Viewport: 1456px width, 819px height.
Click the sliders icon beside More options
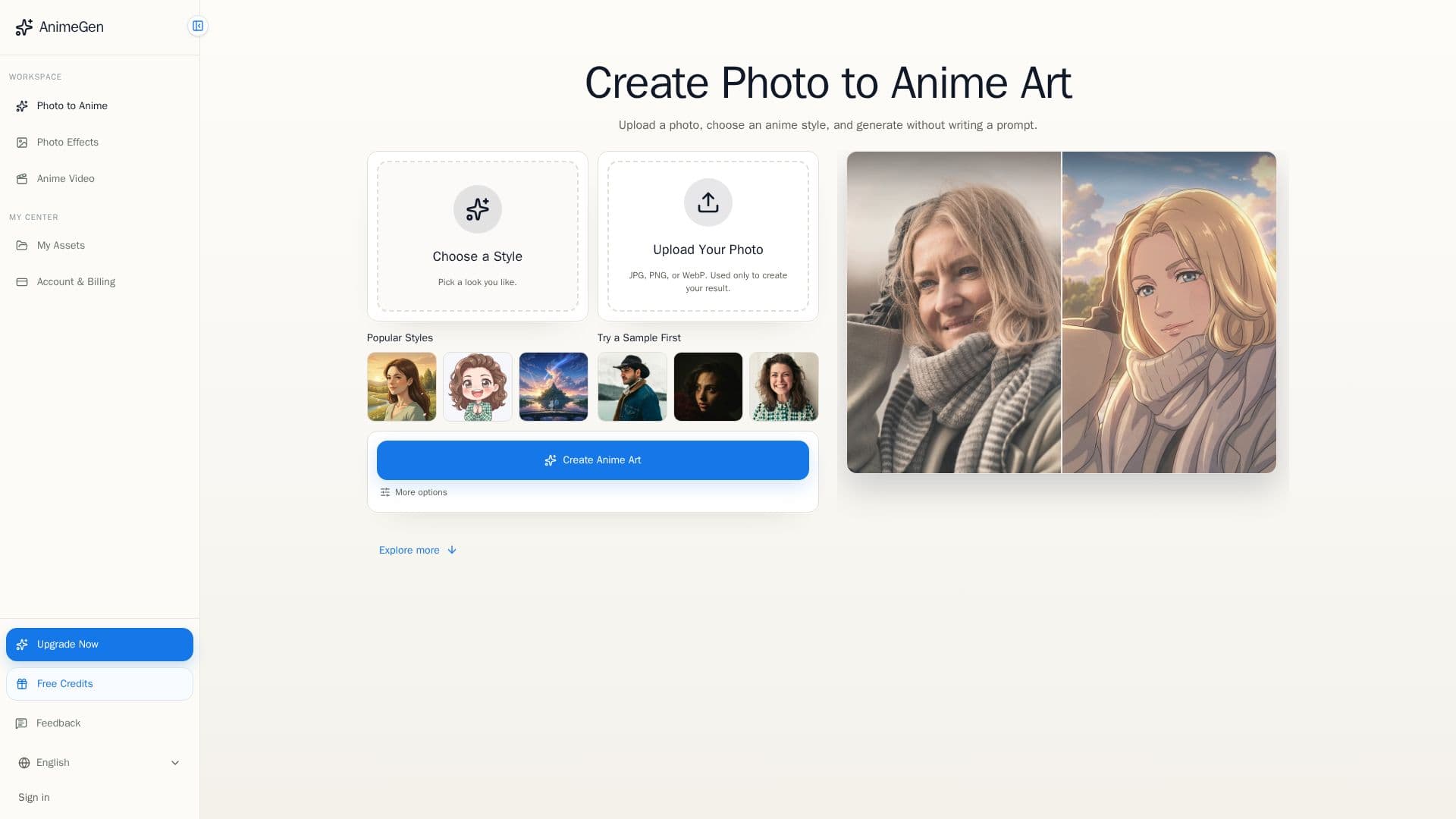point(385,493)
